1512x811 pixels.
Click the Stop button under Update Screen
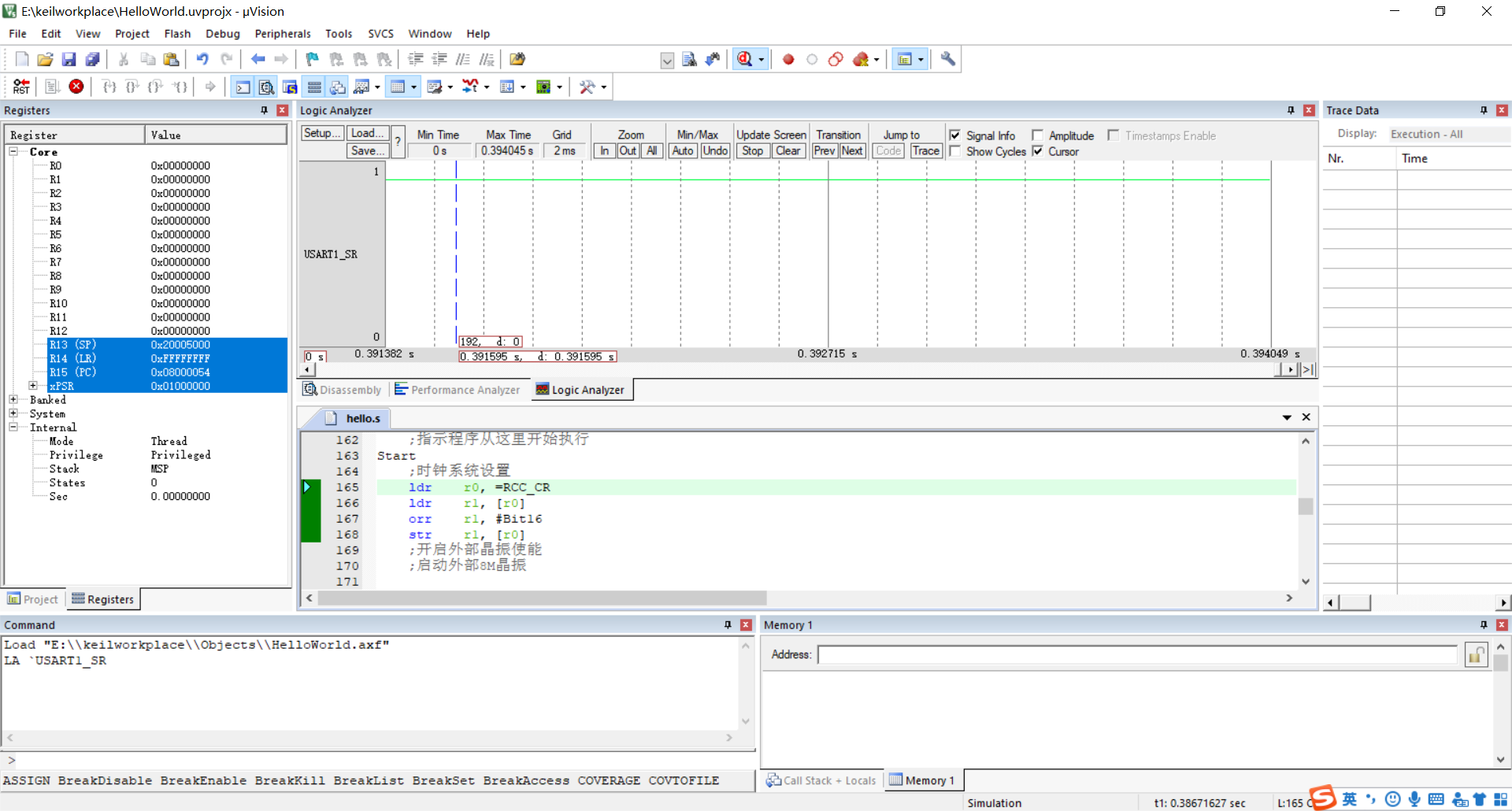tap(752, 151)
